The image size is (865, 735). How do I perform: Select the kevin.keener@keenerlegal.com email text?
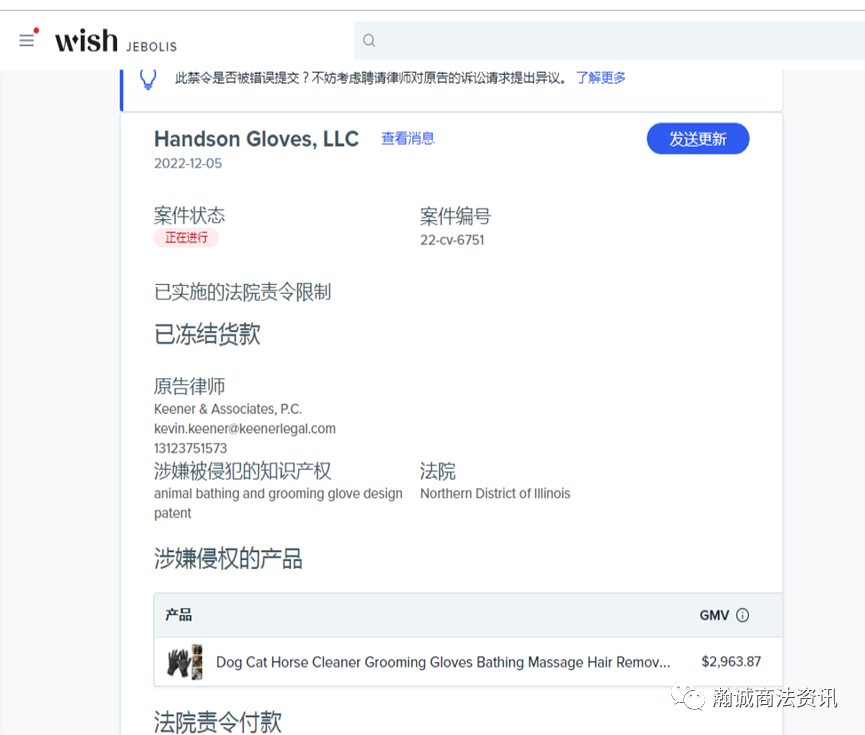coord(244,429)
